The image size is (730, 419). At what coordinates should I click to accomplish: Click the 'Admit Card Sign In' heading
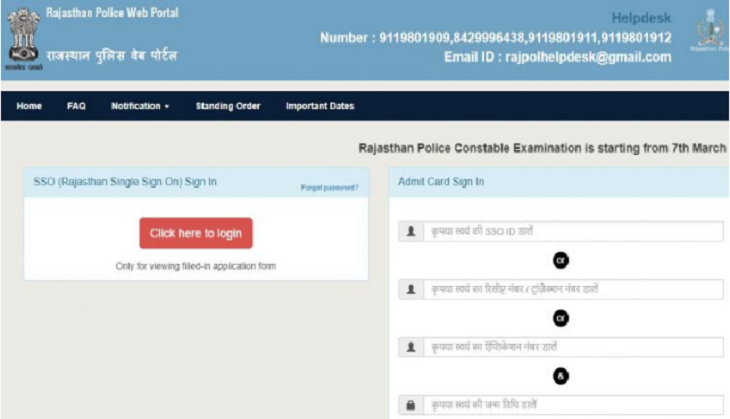pos(441,182)
